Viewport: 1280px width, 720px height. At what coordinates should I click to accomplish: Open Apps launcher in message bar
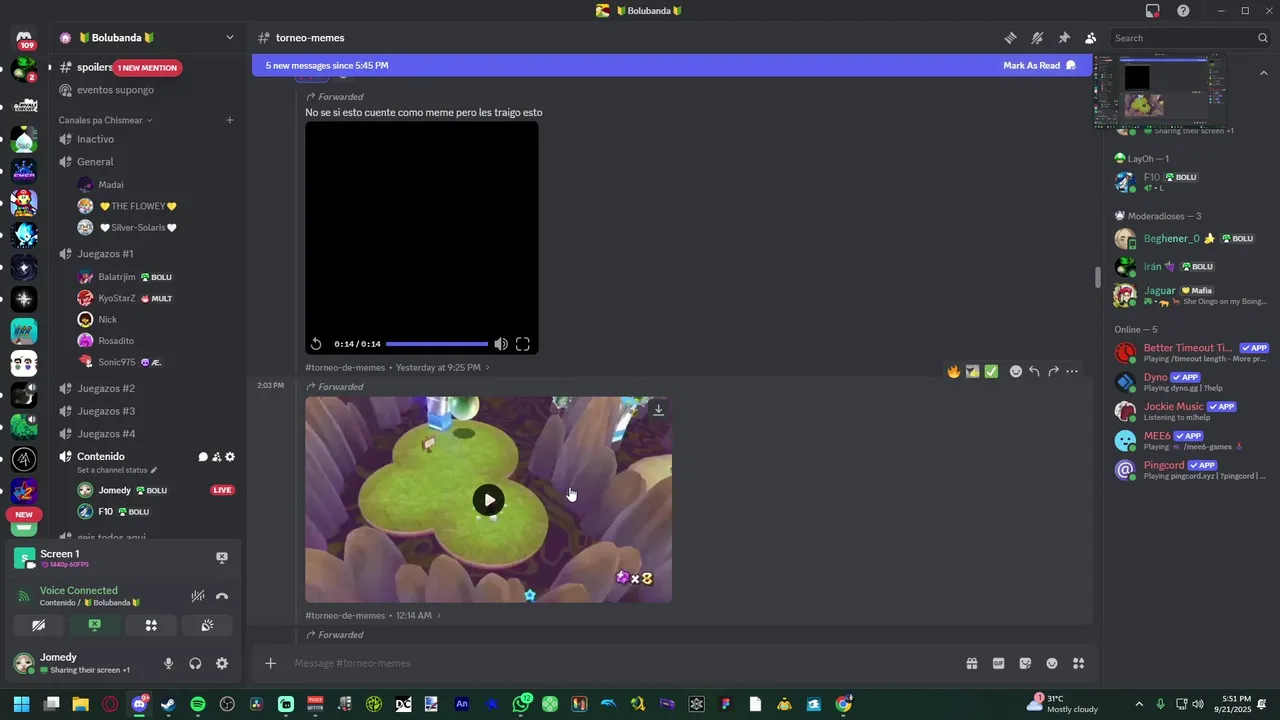click(1078, 663)
